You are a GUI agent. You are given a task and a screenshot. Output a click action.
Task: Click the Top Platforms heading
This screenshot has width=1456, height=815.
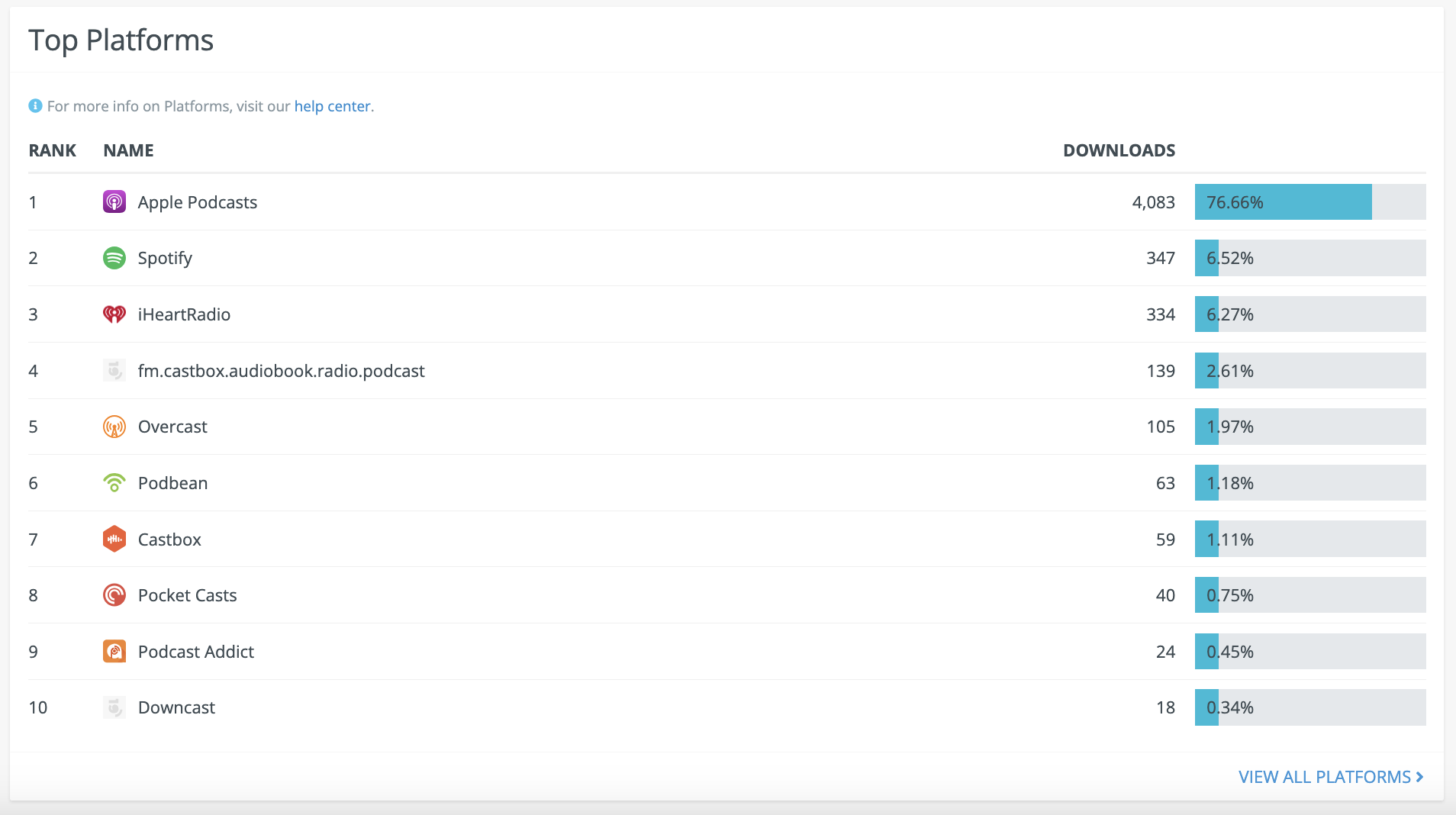[121, 40]
